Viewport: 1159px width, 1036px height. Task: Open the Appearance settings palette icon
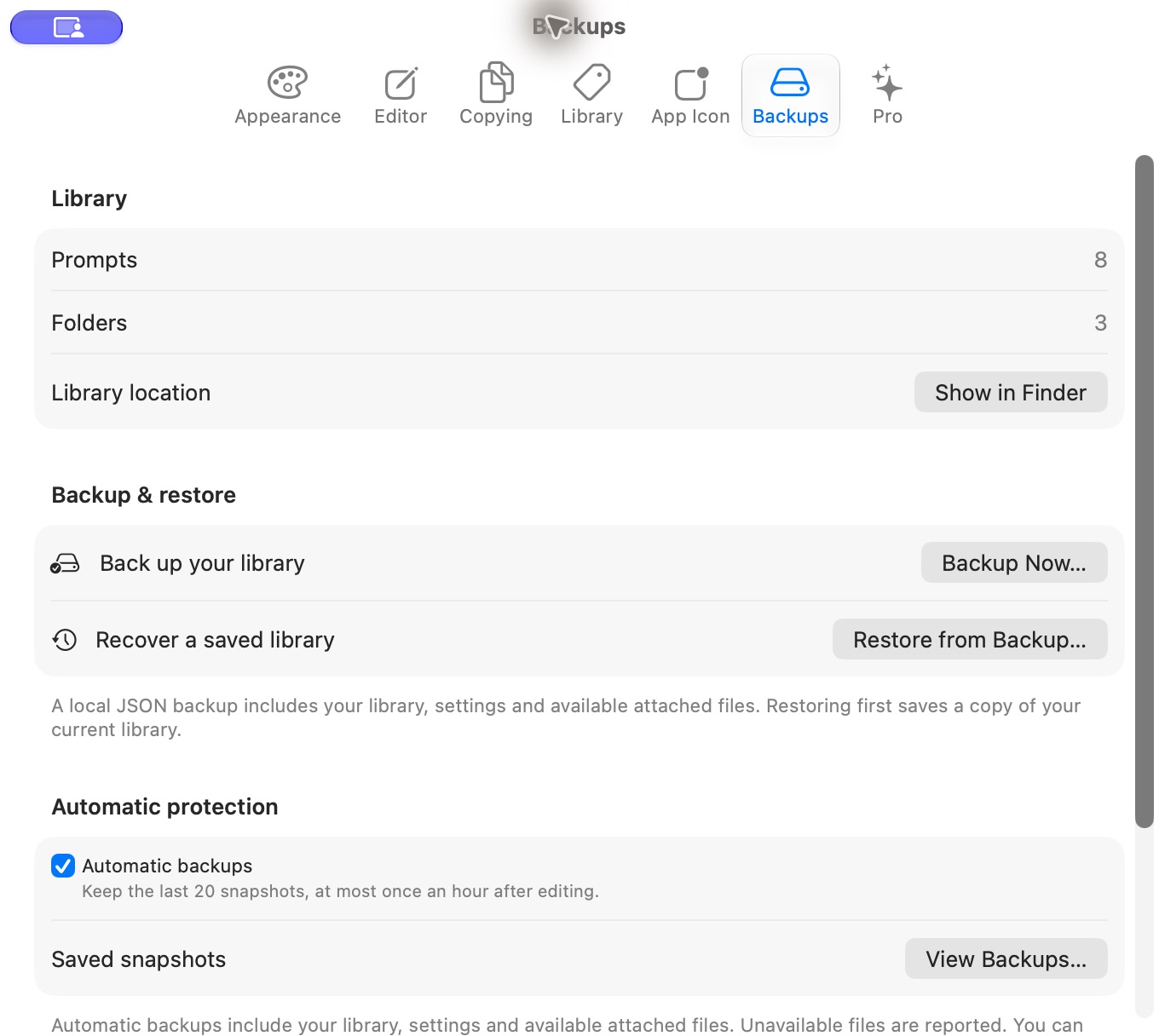point(287,83)
